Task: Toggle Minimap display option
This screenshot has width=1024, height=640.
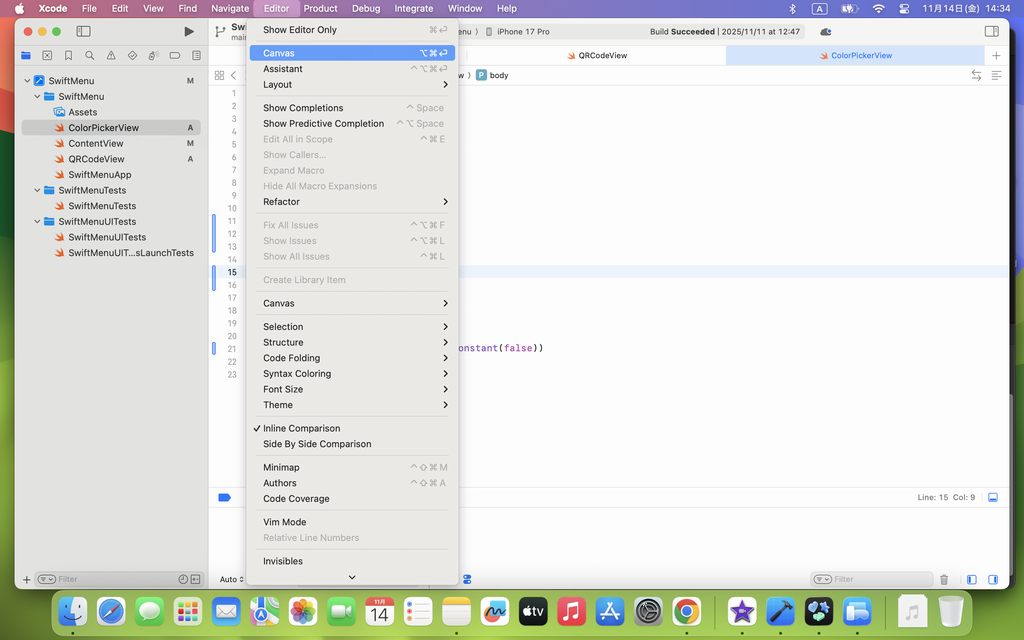Action: coord(281,467)
